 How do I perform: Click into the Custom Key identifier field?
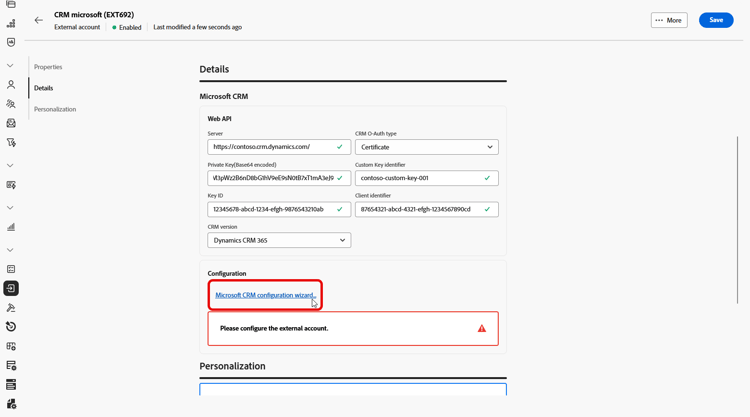coord(427,178)
